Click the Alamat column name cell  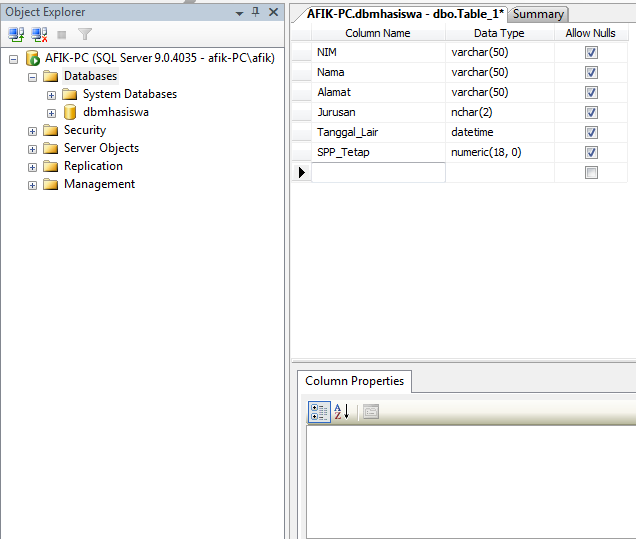tap(378, 92)
